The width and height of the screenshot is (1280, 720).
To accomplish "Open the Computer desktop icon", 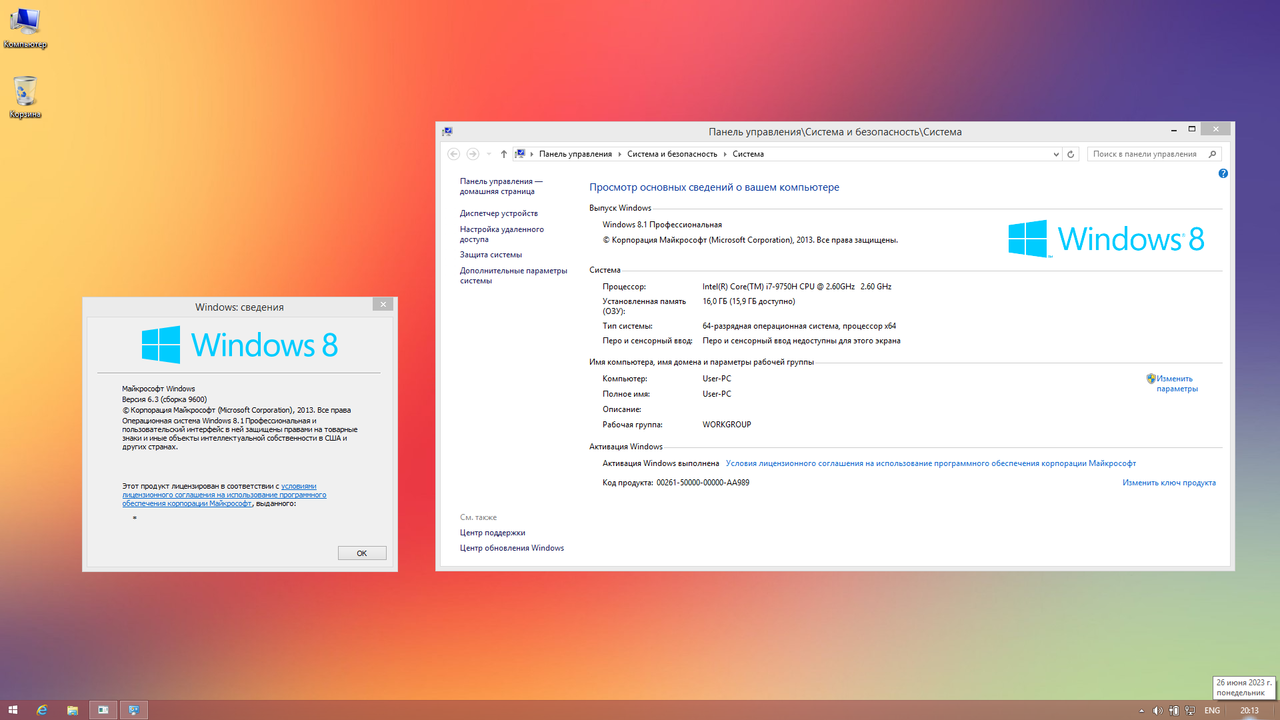I will 25,28.
